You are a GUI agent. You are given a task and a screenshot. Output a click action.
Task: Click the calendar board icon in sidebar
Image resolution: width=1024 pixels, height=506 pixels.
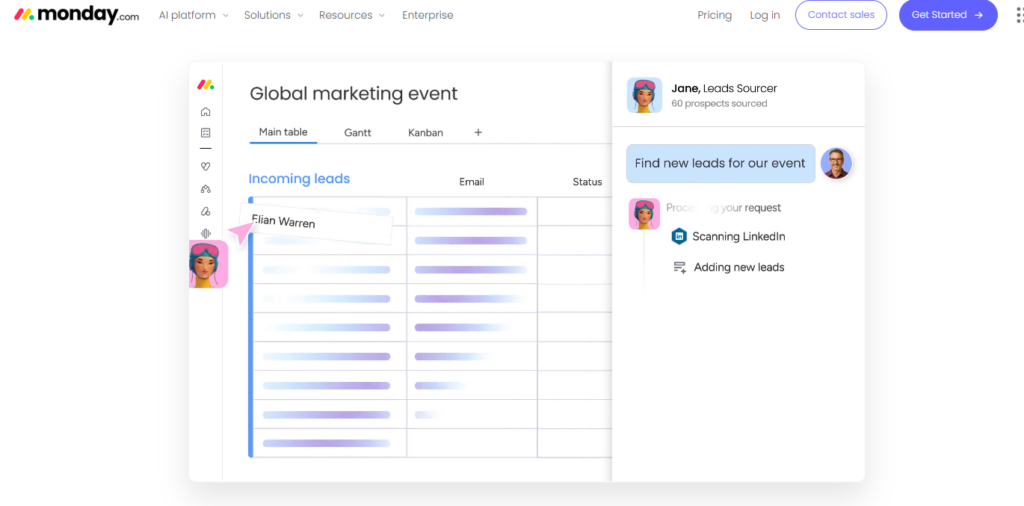[x=206, y=133]
